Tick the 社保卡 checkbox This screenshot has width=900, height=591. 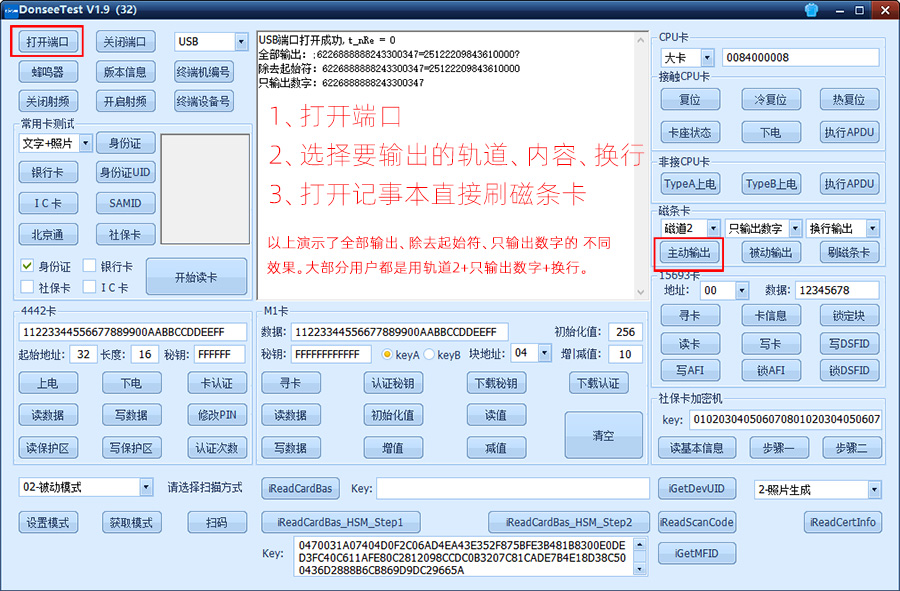pyautogui.click(x=28, y=287)
